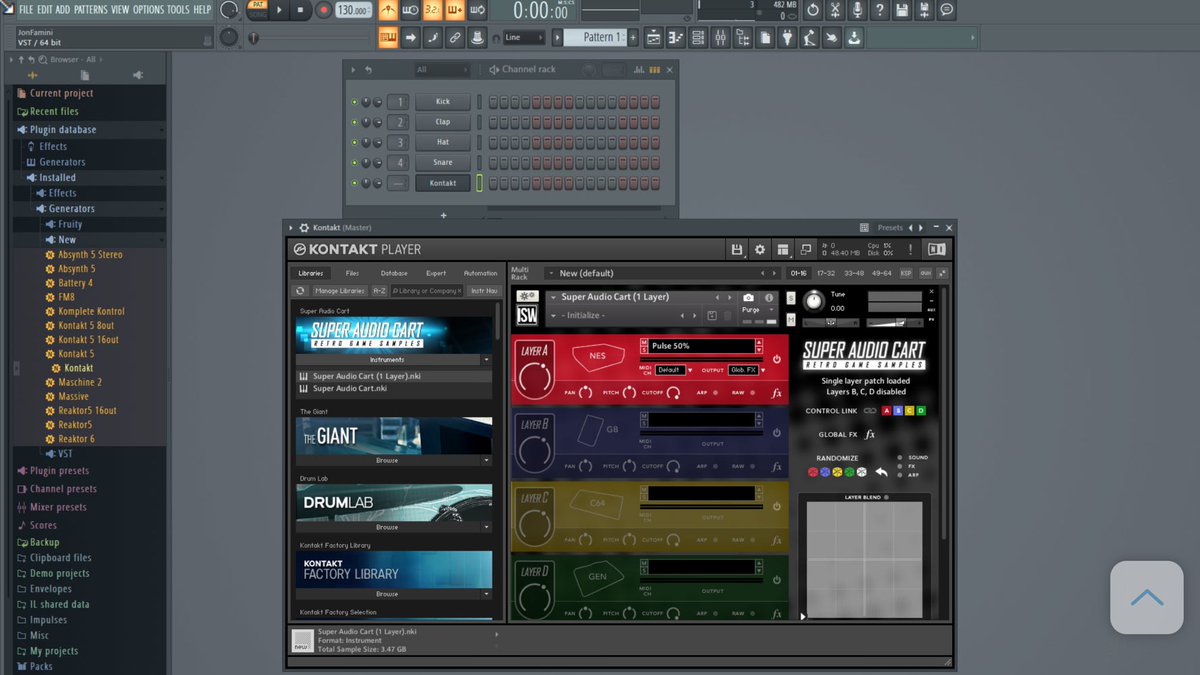Open the OPTIONS menu
Viewport: 1200px width, 675px height.
pyautogui.click(x=148, y=9)
